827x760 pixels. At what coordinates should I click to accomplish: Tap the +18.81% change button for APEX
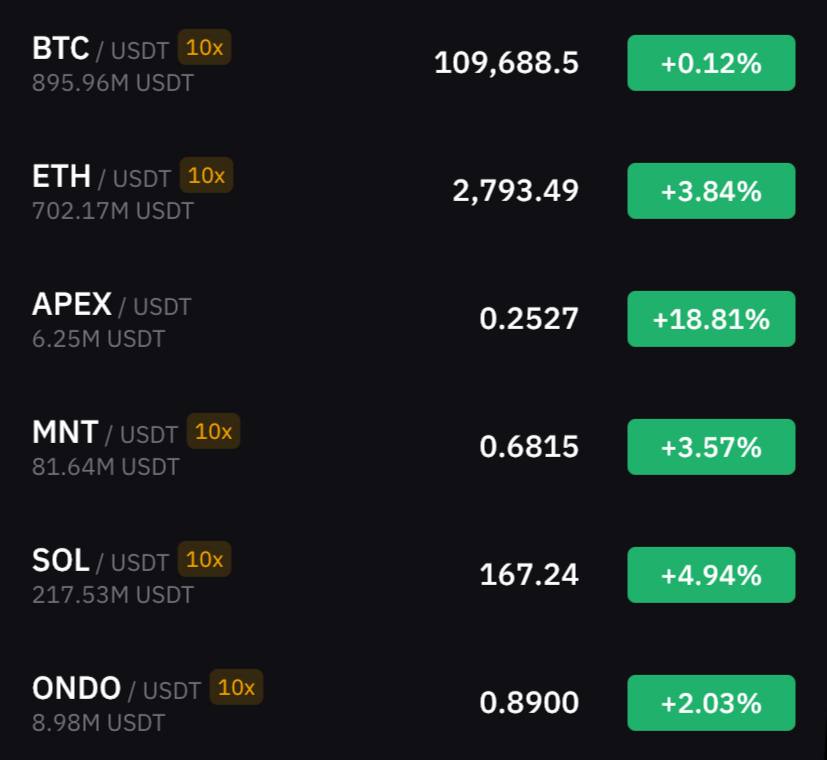711,319
